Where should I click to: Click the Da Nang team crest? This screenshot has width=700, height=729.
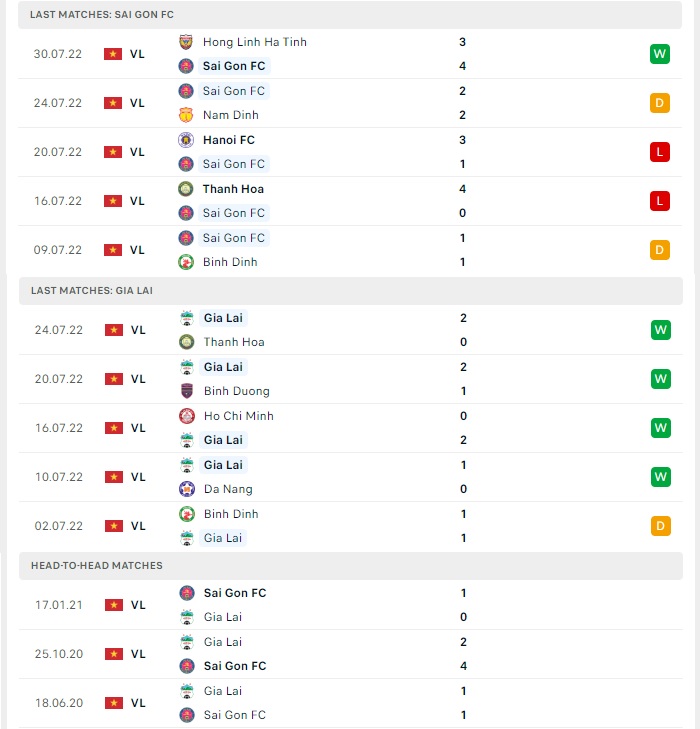pyautogui.click(x=187, y=489)
